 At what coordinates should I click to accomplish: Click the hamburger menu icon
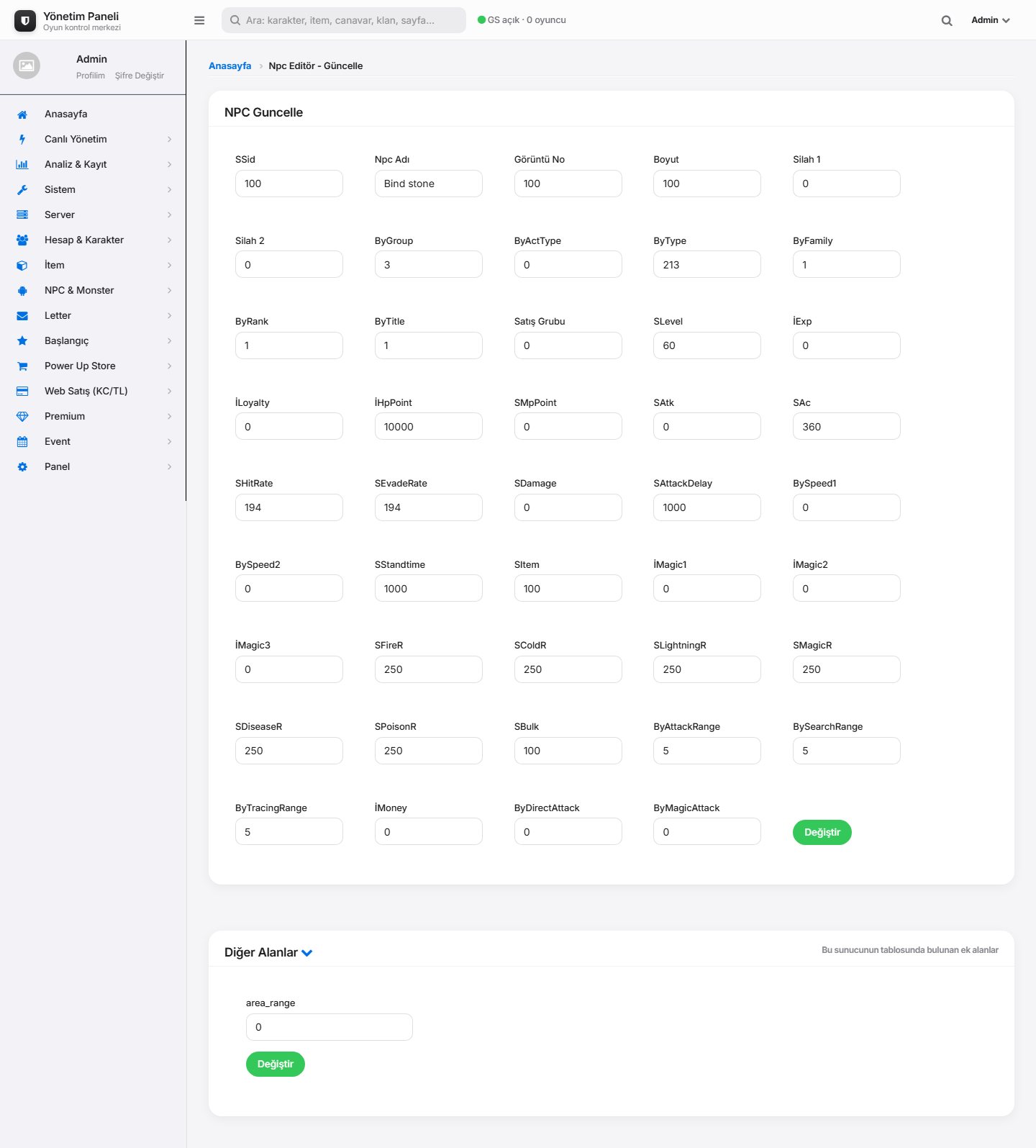(199, 20)
